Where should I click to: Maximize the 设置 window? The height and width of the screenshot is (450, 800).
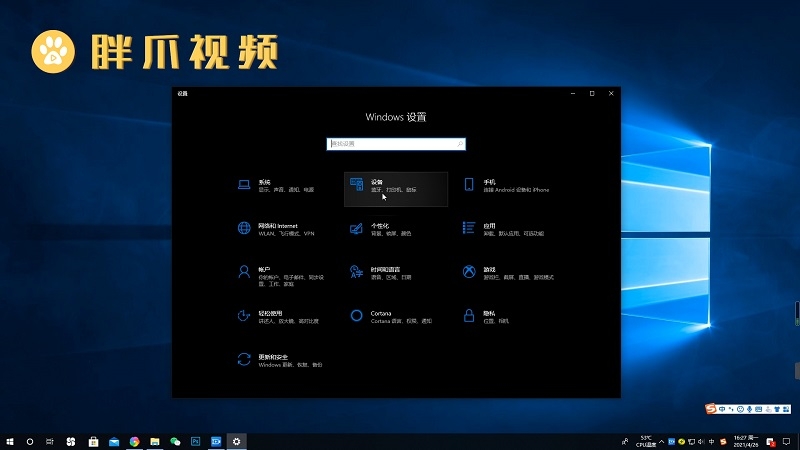[x=592, y=93]
